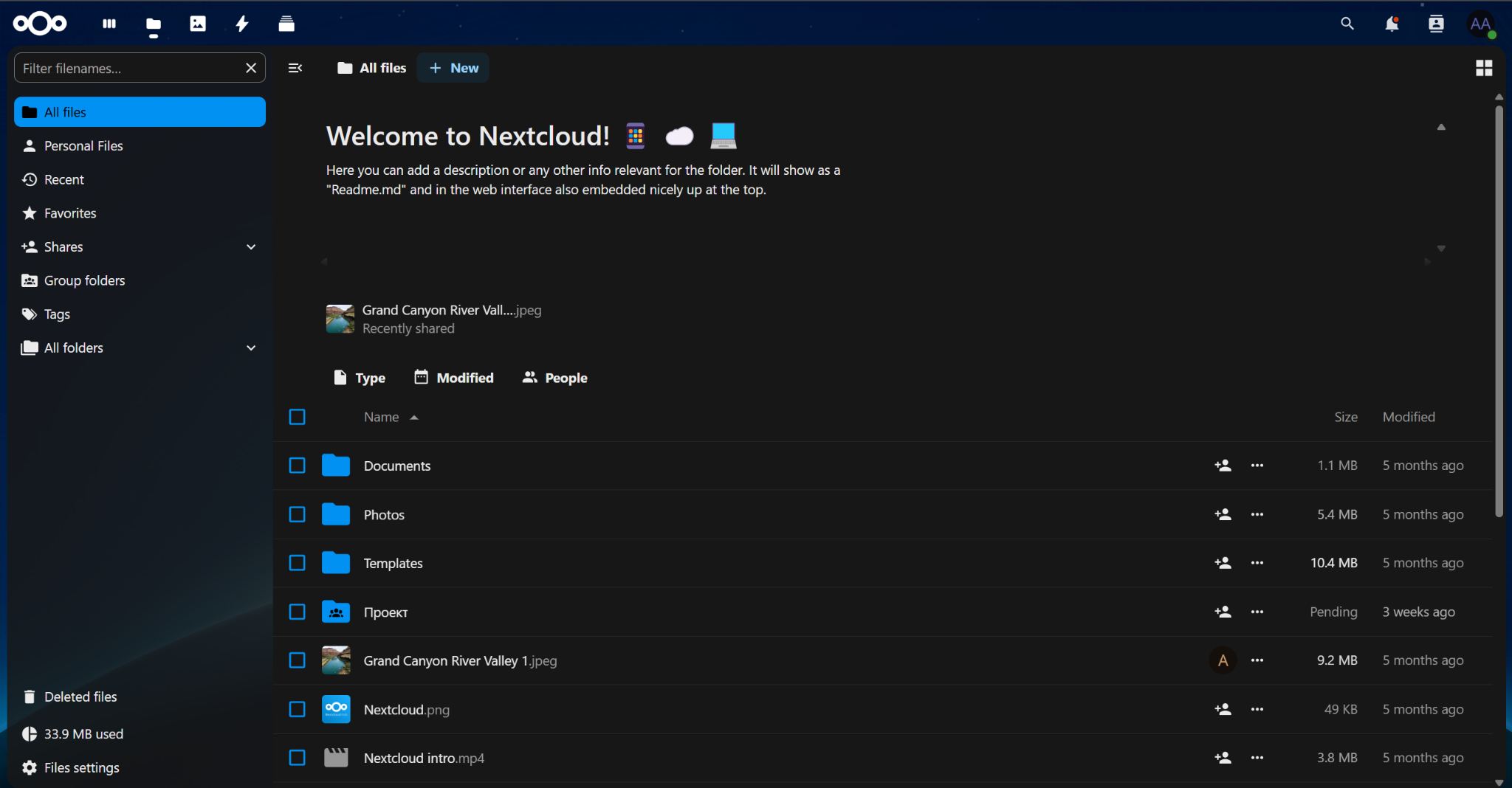Share the Templates folder icon
This screenshot has height=788, width=1512.
1223,563
